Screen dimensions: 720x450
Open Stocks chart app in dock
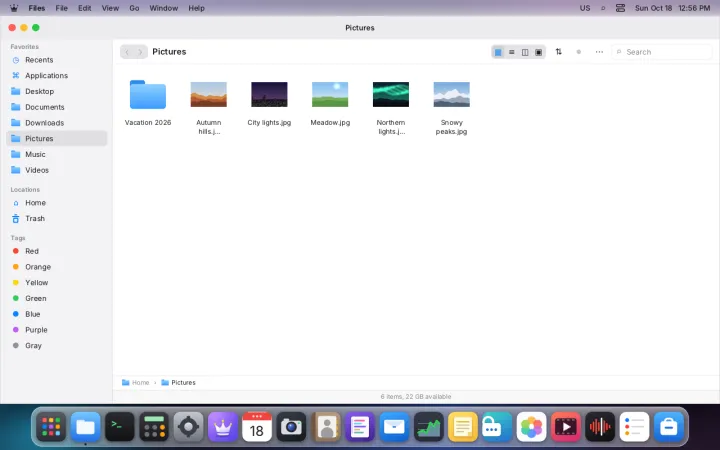(x=428, y=427)
